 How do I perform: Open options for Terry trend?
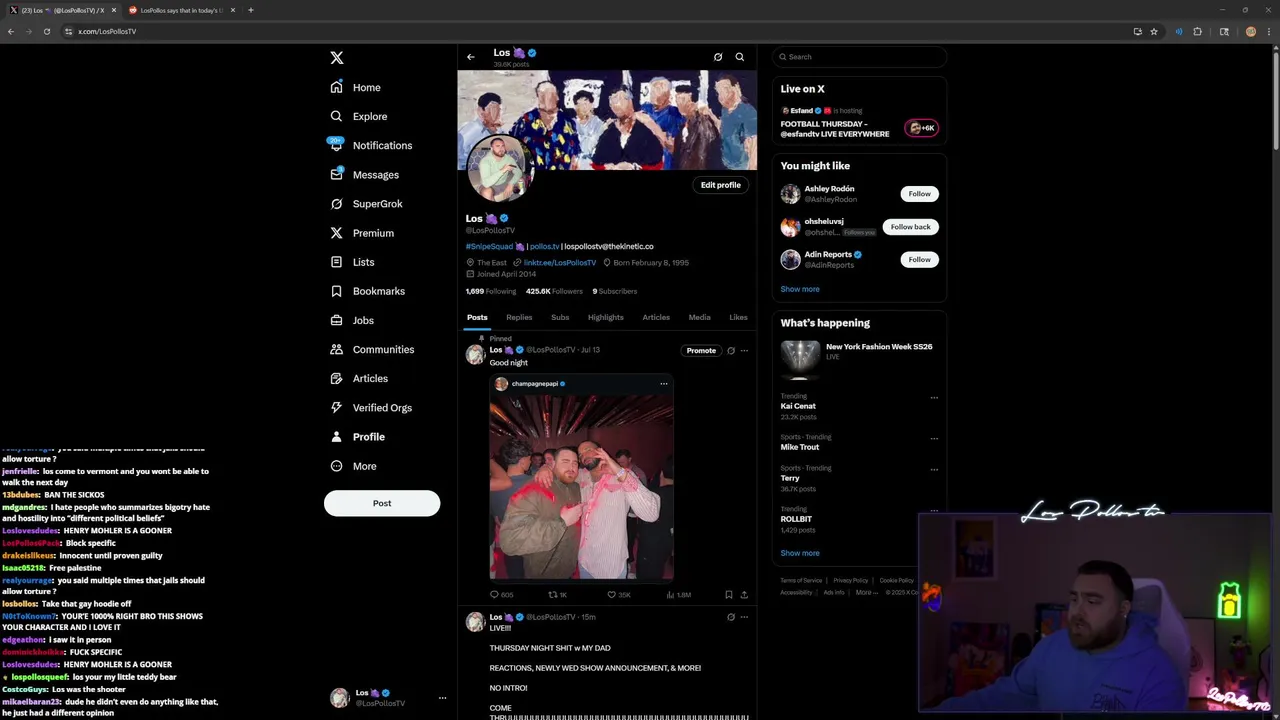coord(934,469)
